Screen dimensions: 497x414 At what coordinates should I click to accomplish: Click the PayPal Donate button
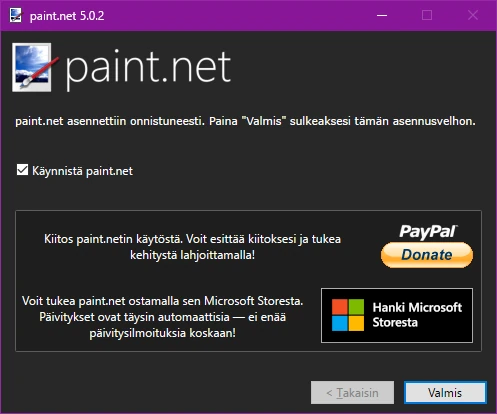[x=427, y=255]
